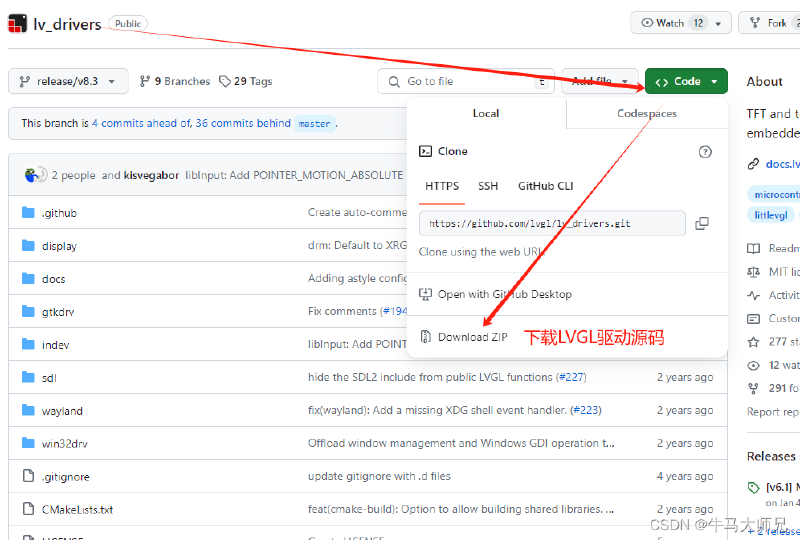This screenshot has width=800, height=540.
Task: Open the docs folder
Action: click(x=54, y=279)
